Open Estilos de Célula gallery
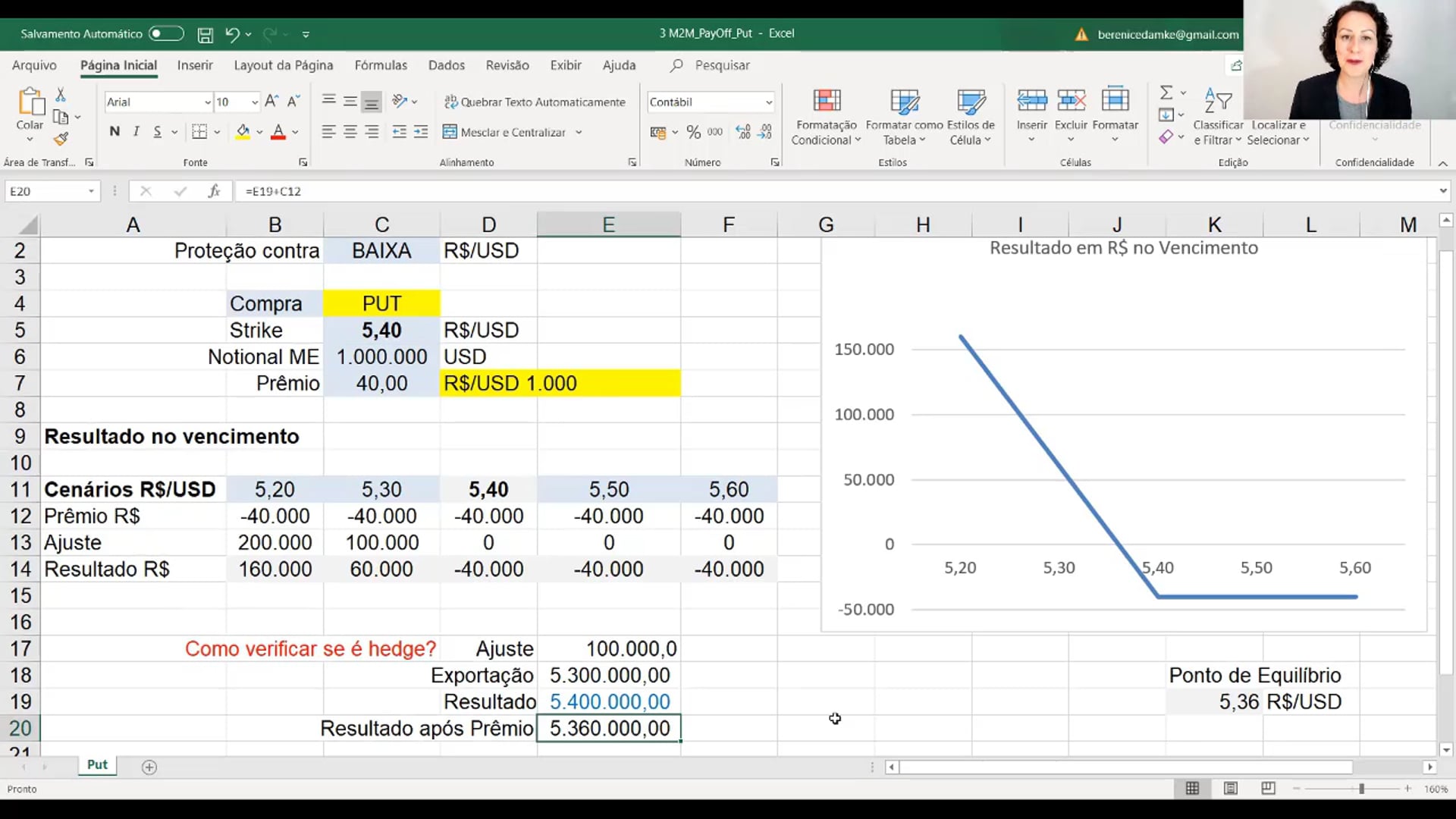The height and width of the screenshot is (819, 1456). pyautogui.click(x=971, y=117)
